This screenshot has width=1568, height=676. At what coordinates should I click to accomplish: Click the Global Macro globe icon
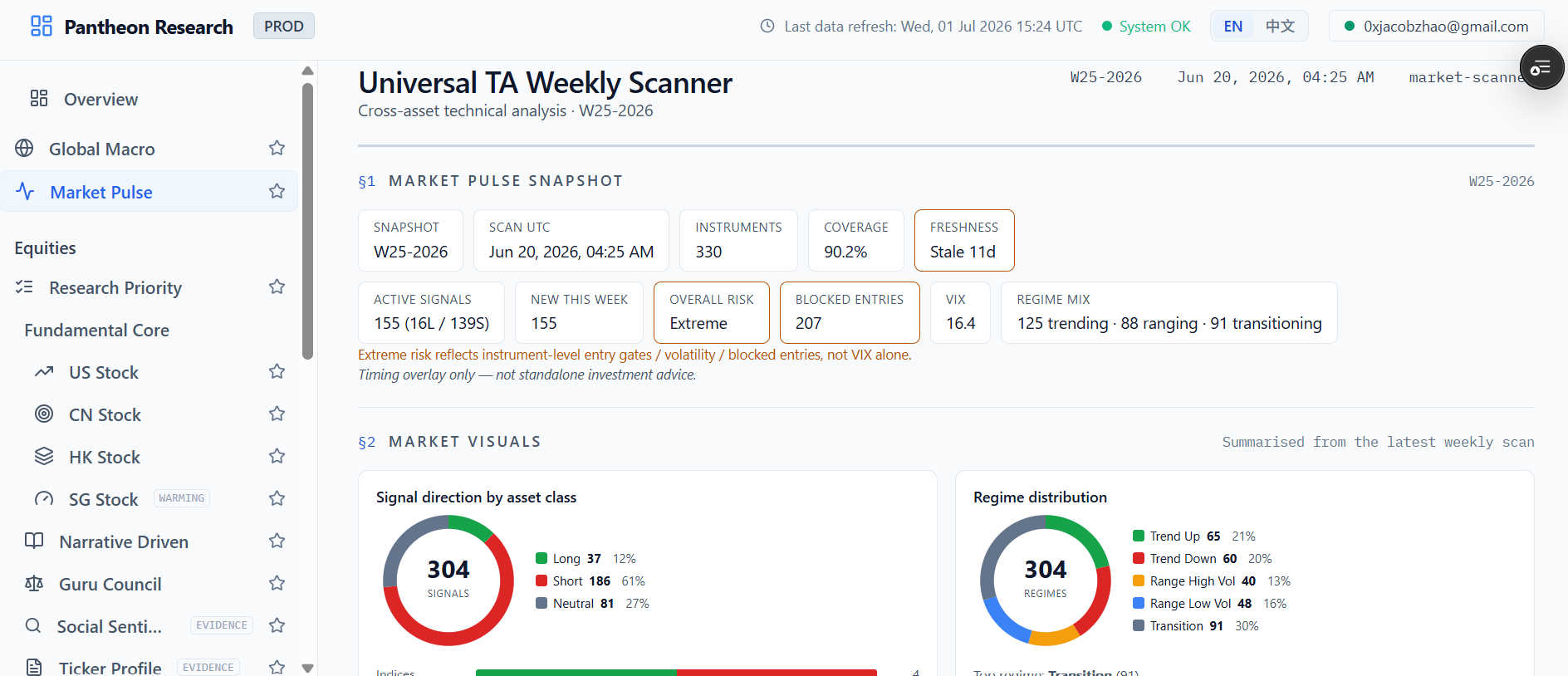point(25,149)
